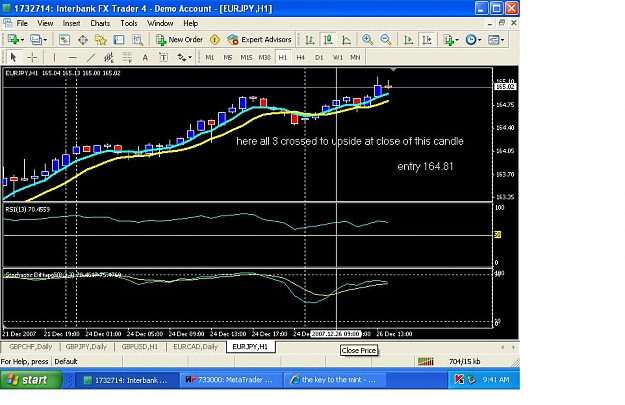This screenshot has height=405, width=625.
Task: Switch to M1 timeframe
Action: (210, 57)
